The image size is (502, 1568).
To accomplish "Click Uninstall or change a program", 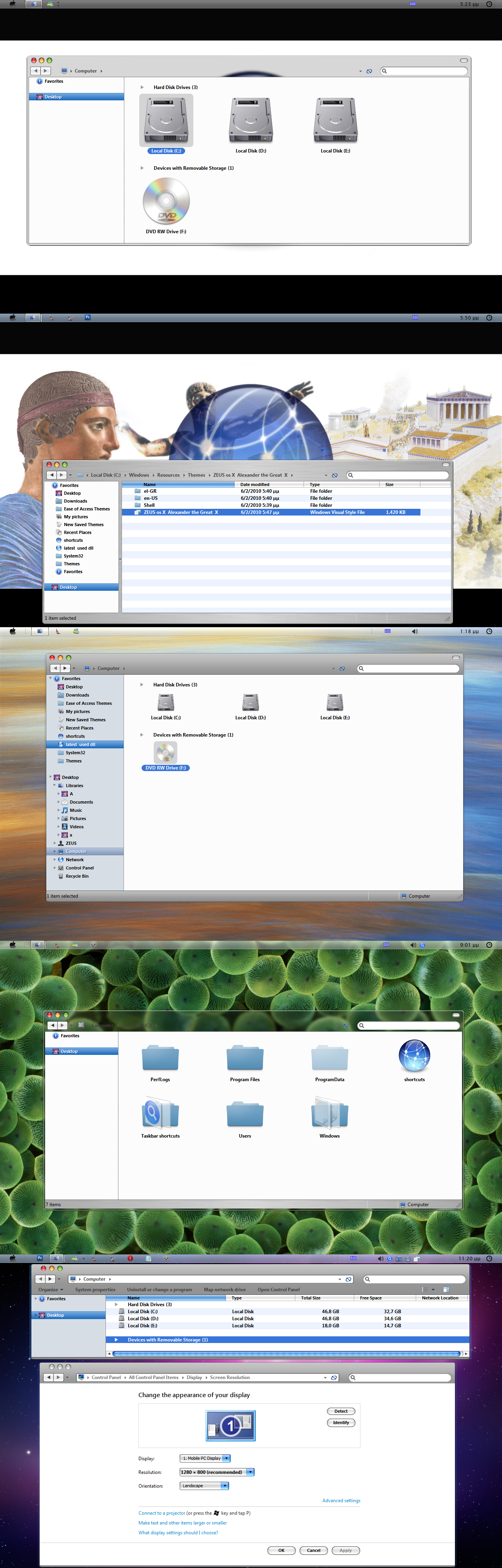I will click(x=160, y=1289).
